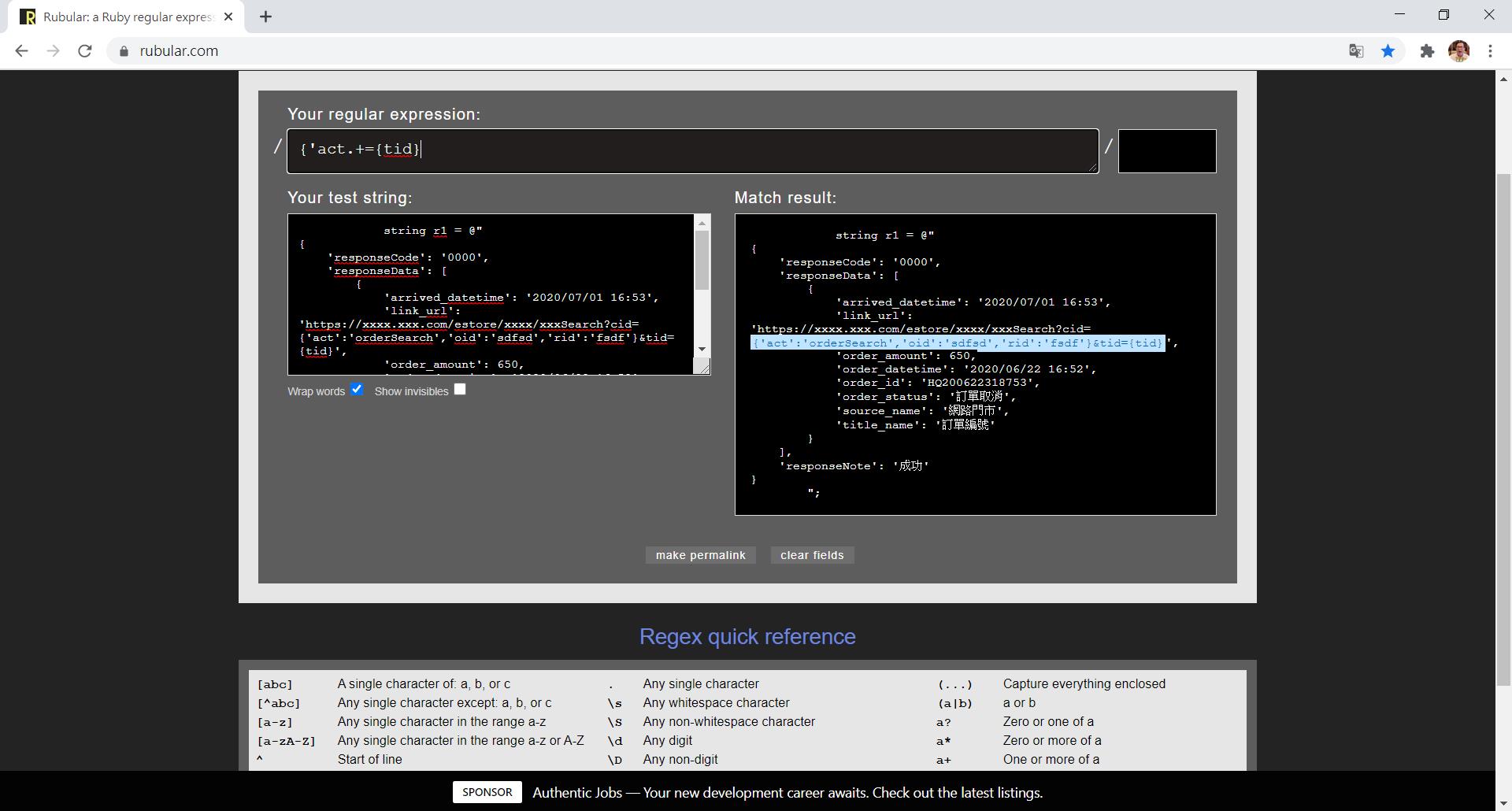
Task: Click the bookmark star icon
Action: point(1388,51)
